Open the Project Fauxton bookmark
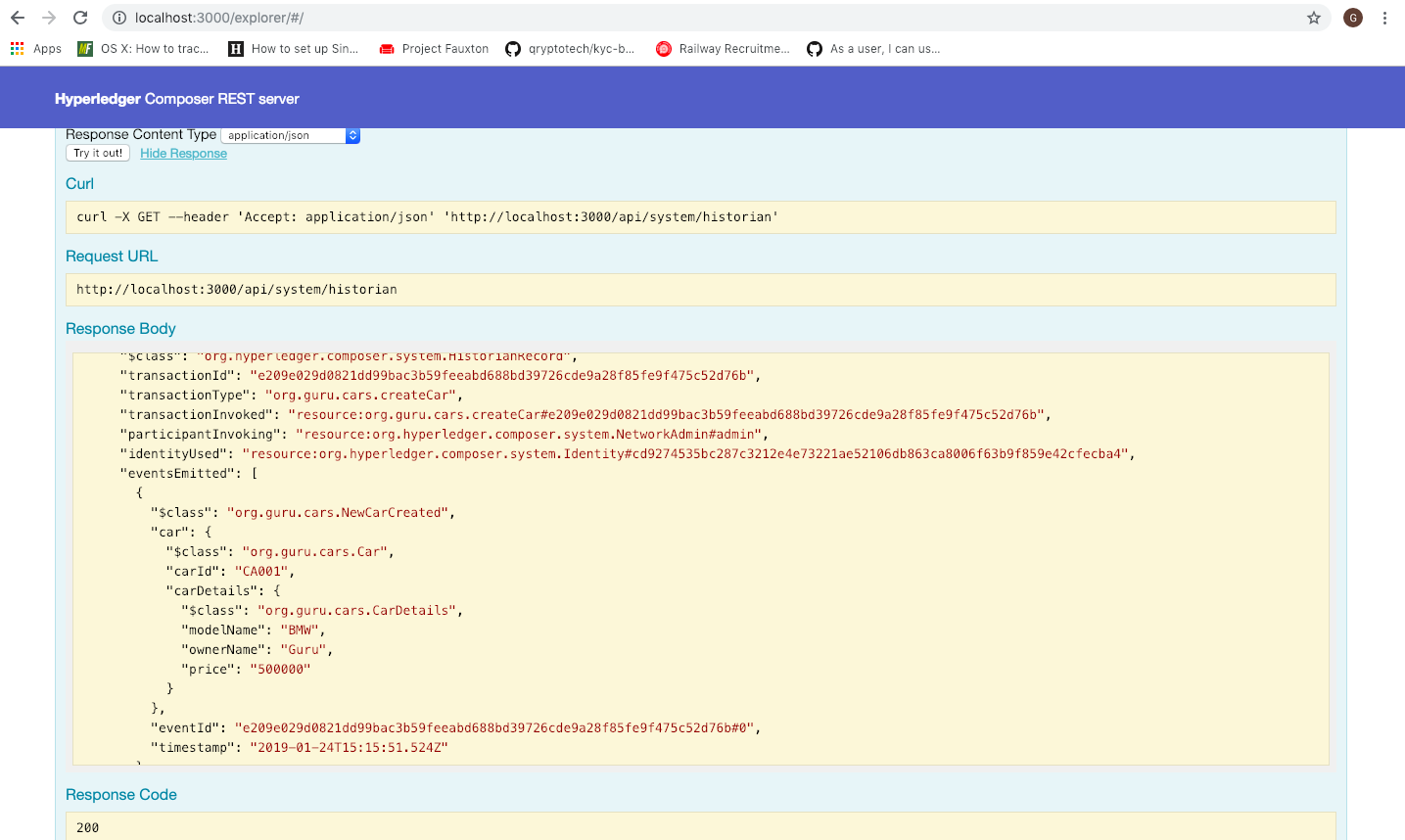1405x840 pixels. [434, 49]
